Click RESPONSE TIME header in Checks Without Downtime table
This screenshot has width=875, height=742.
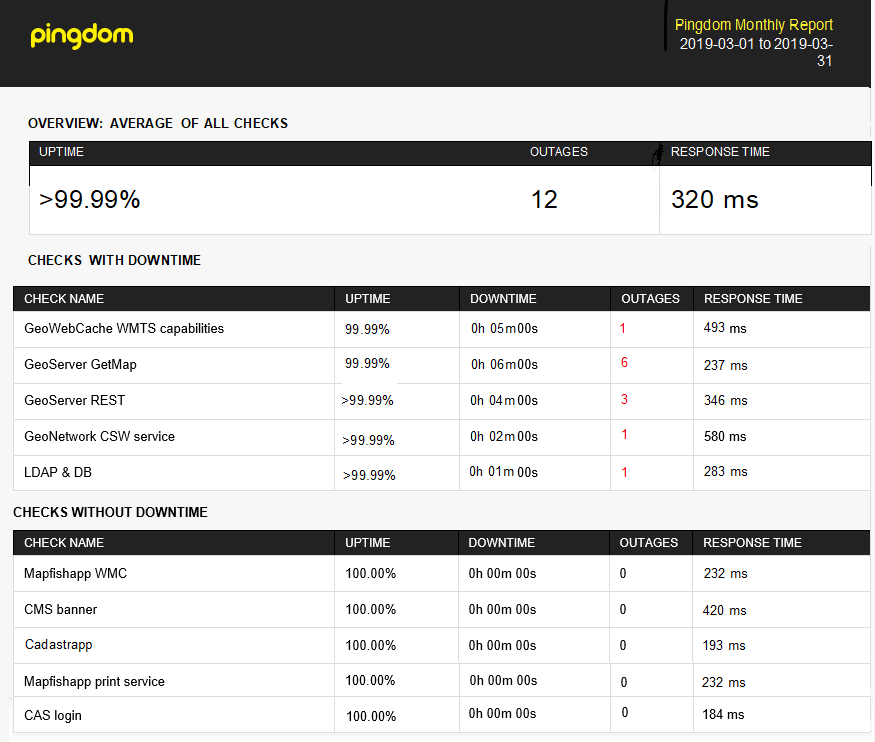pos(752,543)
